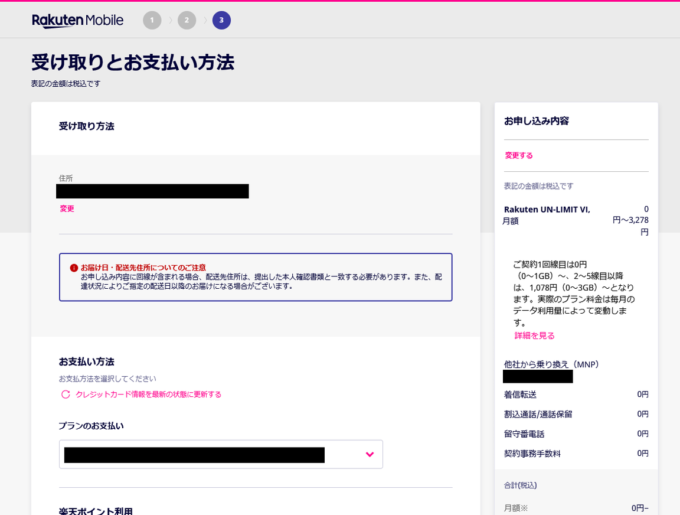Click お支払方法を選択してください helper text
This screenshot has height=515, width=680.
[x=108, y=378]
